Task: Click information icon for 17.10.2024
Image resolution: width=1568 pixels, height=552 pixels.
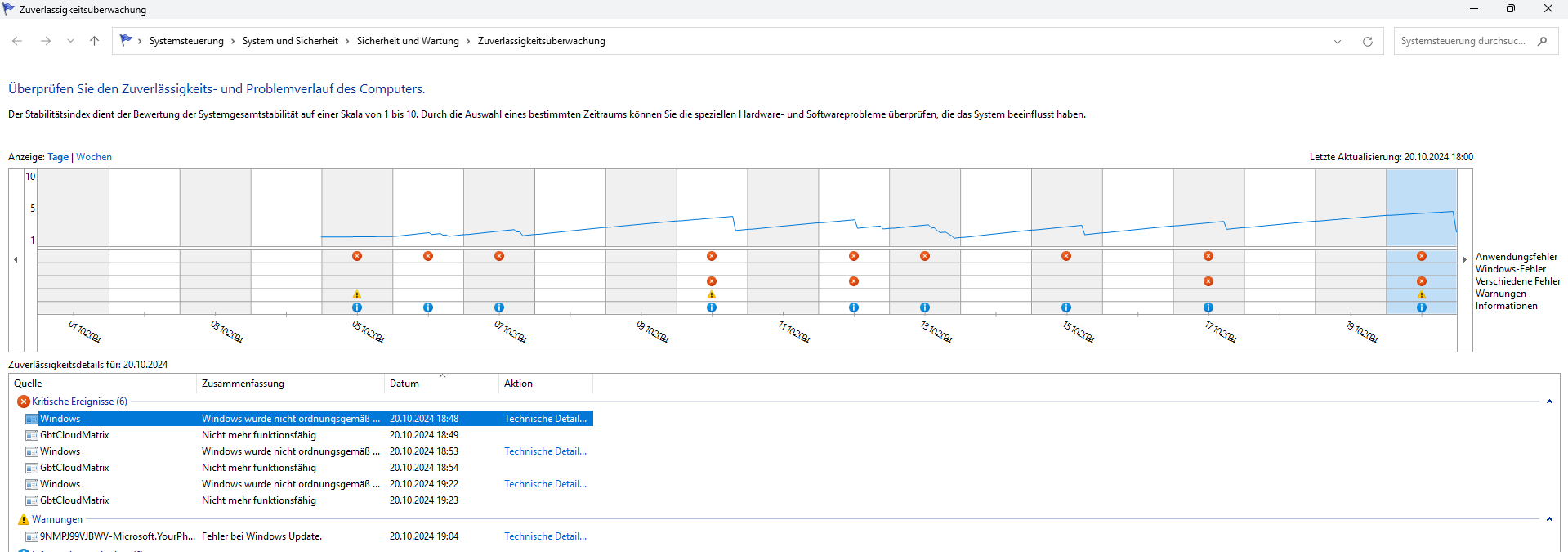Action: (1208, 307)
